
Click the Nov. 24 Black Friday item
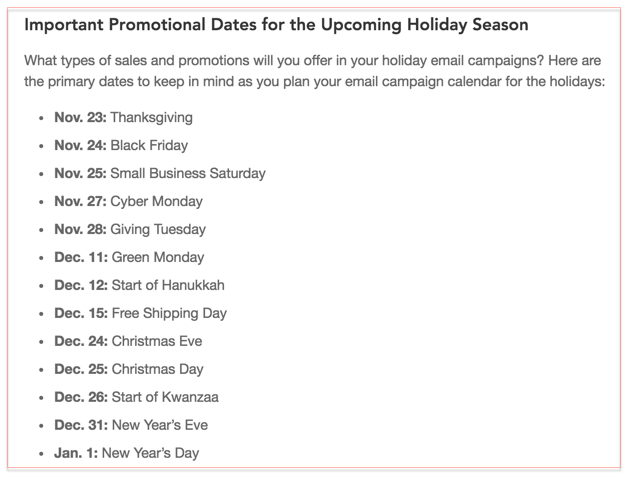121,146
